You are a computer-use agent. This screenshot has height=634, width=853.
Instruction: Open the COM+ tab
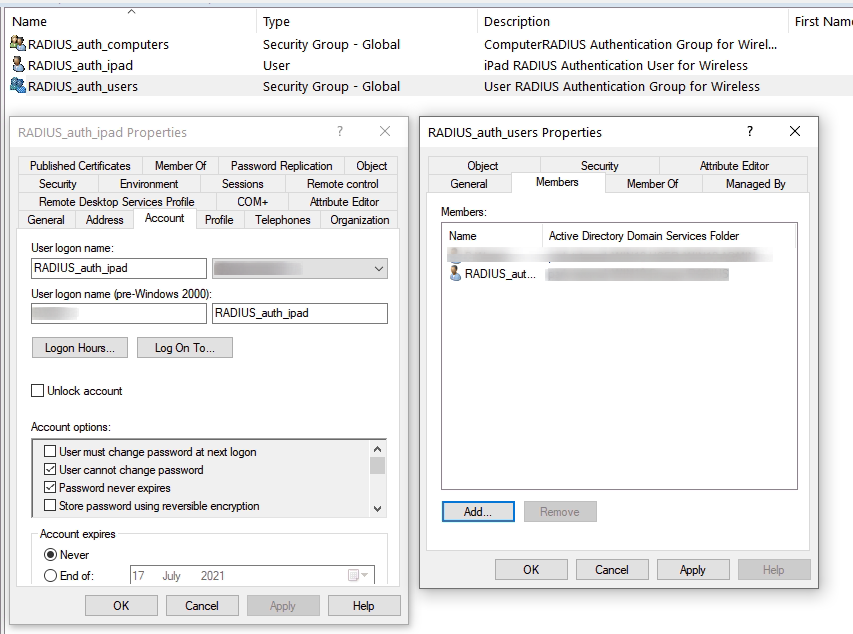click(x=252, y=201)
